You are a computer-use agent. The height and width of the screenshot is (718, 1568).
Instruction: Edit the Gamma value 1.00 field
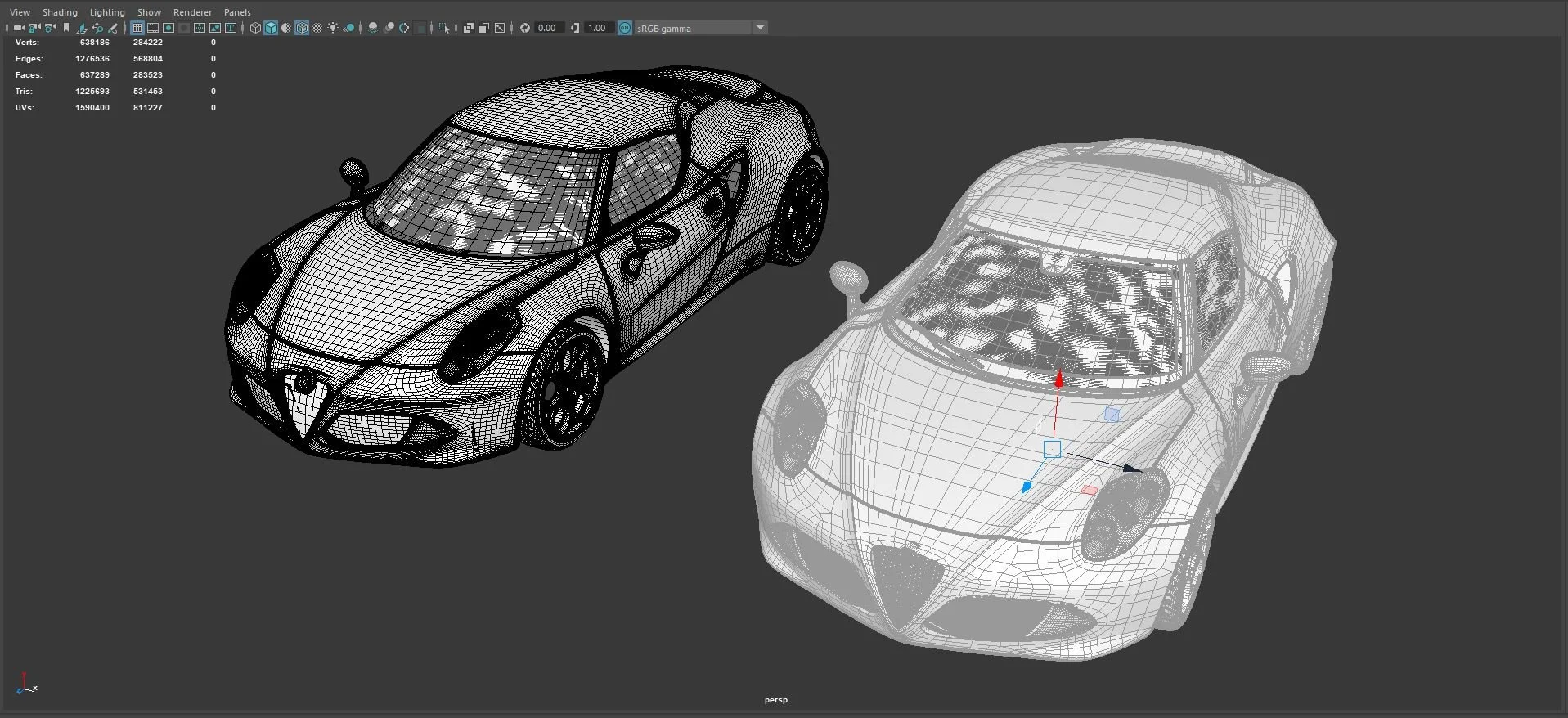pyautogui.click(x=600, y=28)
